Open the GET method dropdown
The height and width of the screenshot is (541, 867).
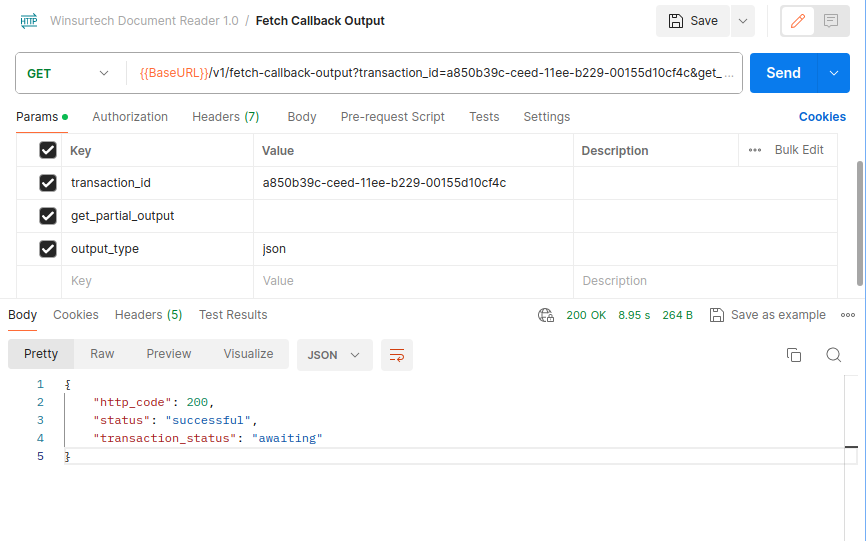(68, 73)
